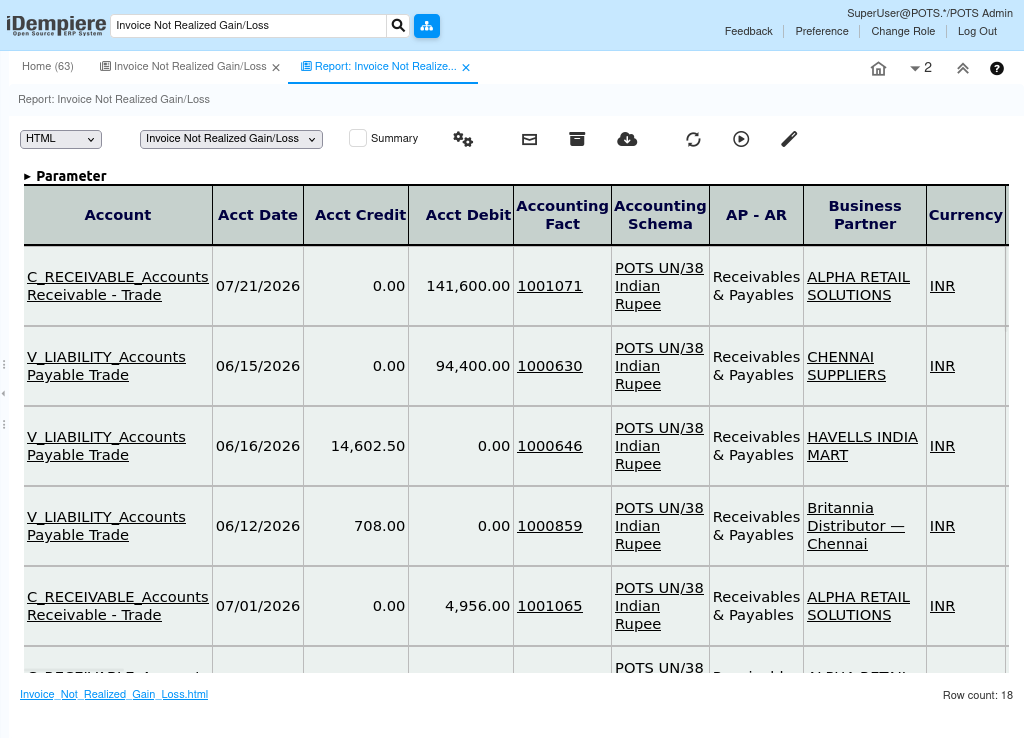
Task: Click the Row count: 18 text
Action: [x=977, y=696]
